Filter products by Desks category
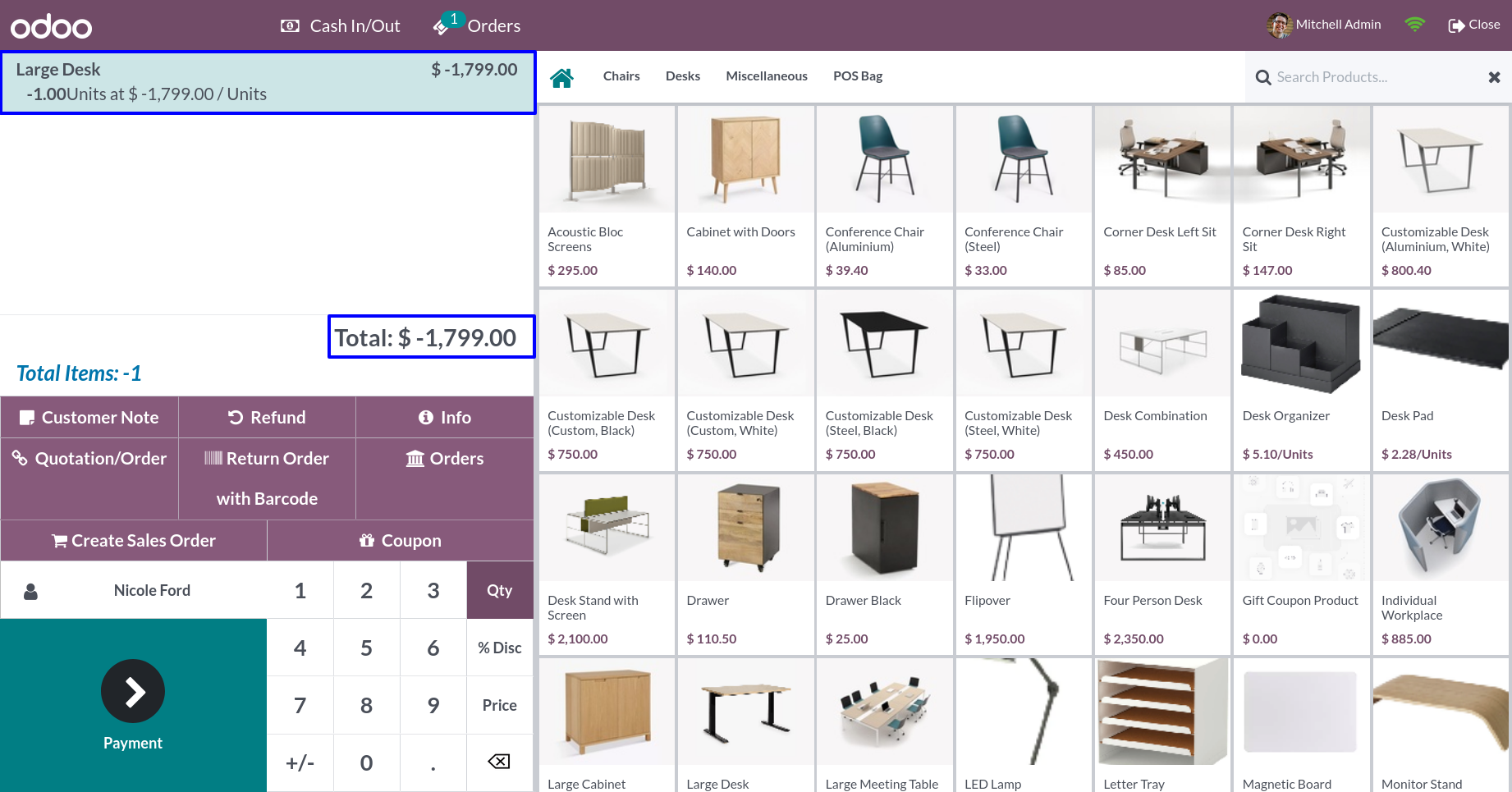 [x=683, y=76]
